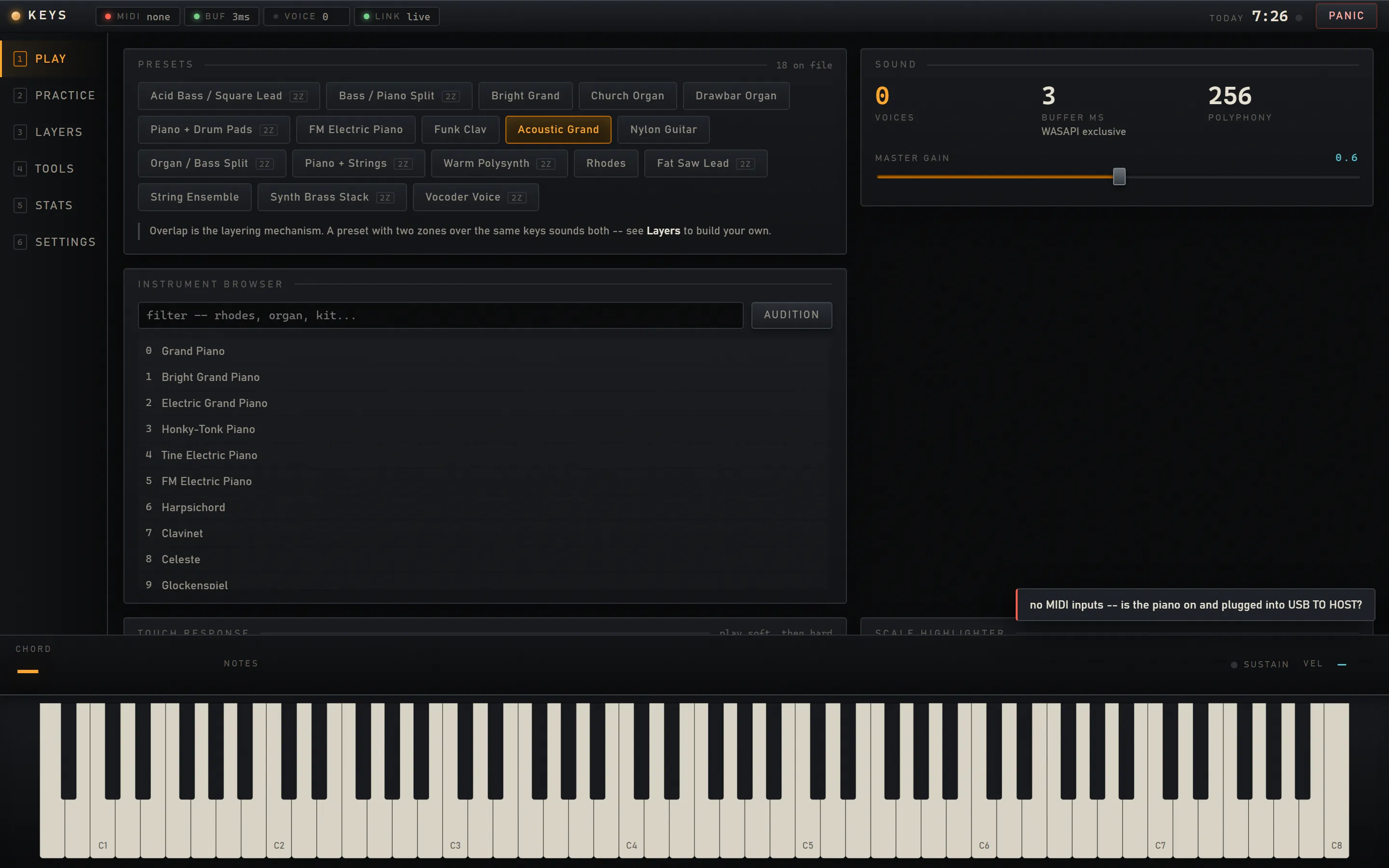Screen dimensions: 1389x868
Task: Focus the instrument filter input field
Action: coord(440,315)
